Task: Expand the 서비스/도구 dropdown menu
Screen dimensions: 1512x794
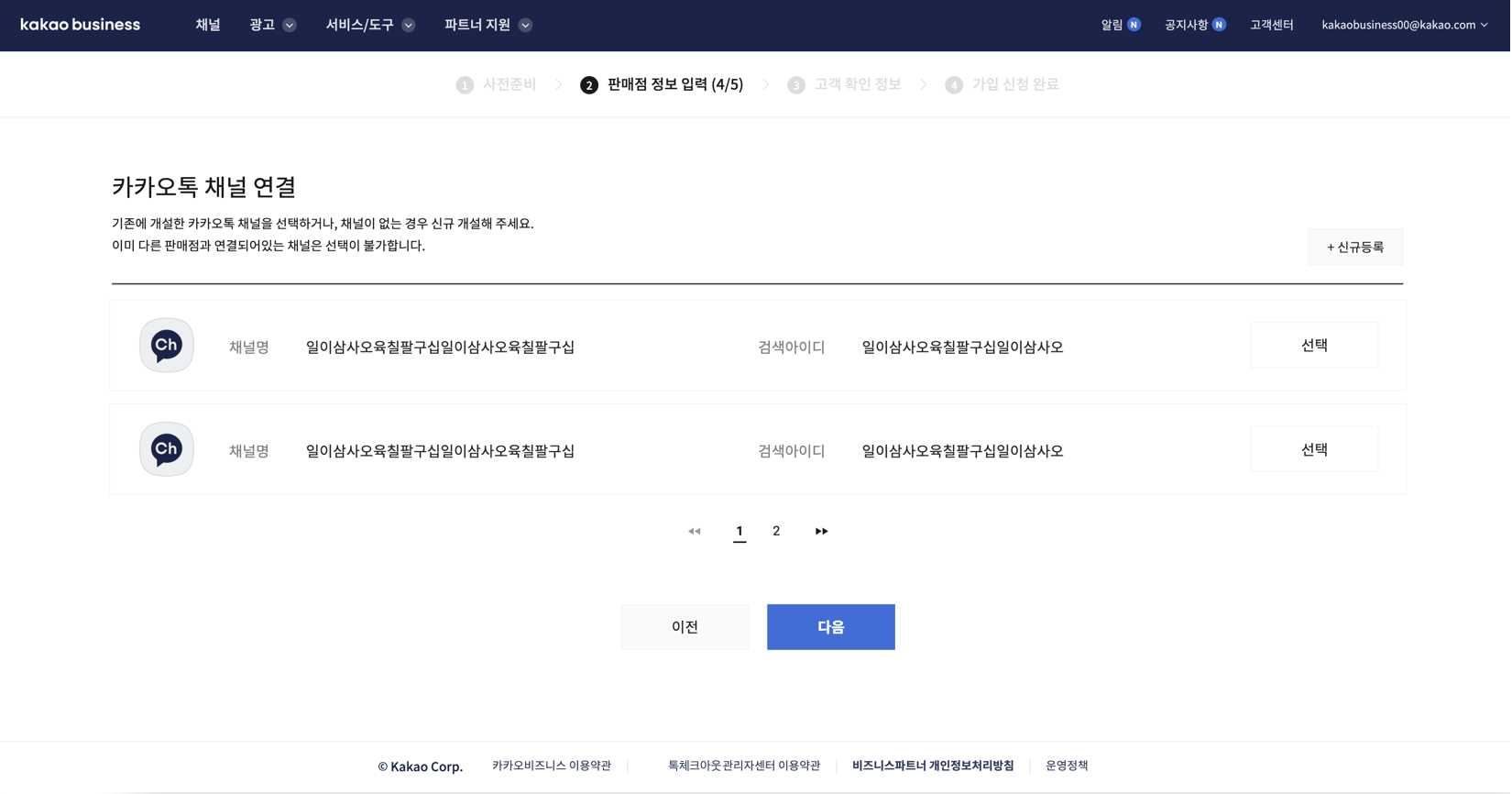Action: tap(370, 25)
